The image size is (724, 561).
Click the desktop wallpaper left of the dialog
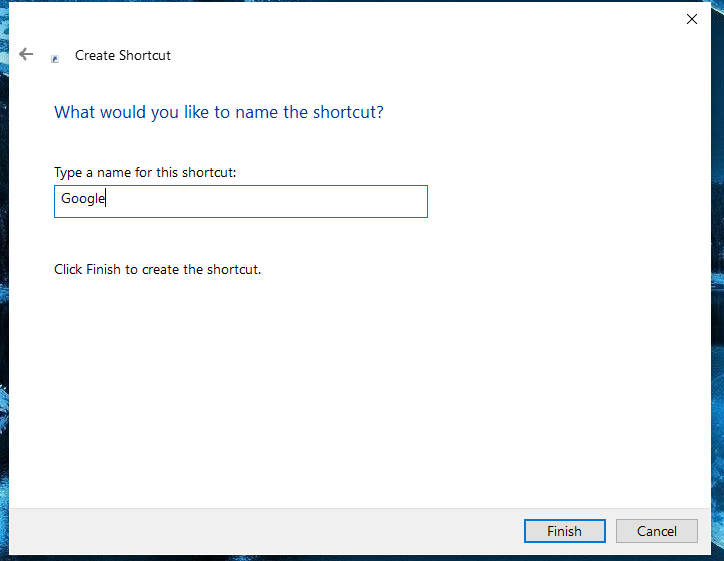[4, 300]
